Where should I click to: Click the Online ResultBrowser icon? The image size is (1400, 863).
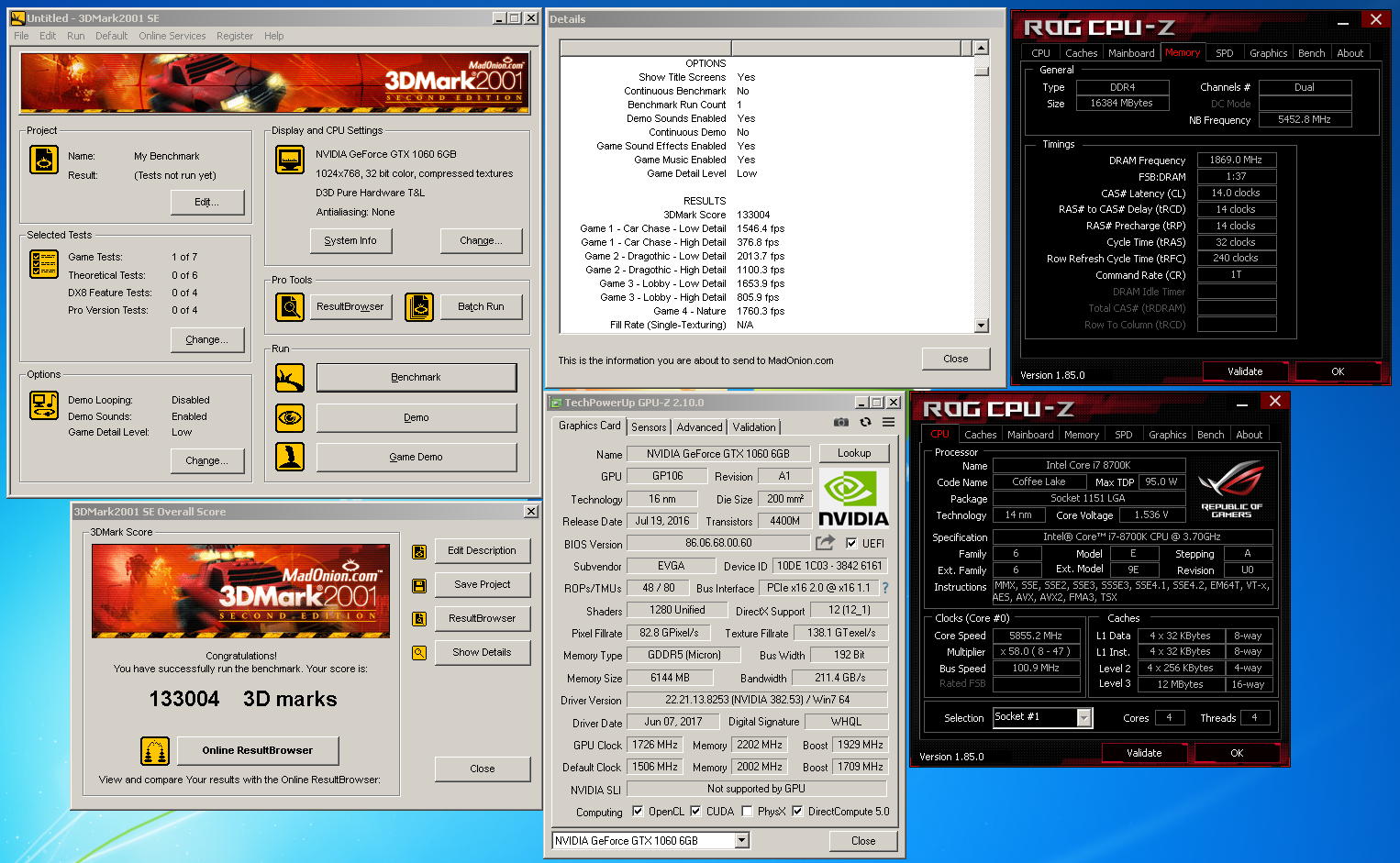pyautogui.click(x=155, y=751)
